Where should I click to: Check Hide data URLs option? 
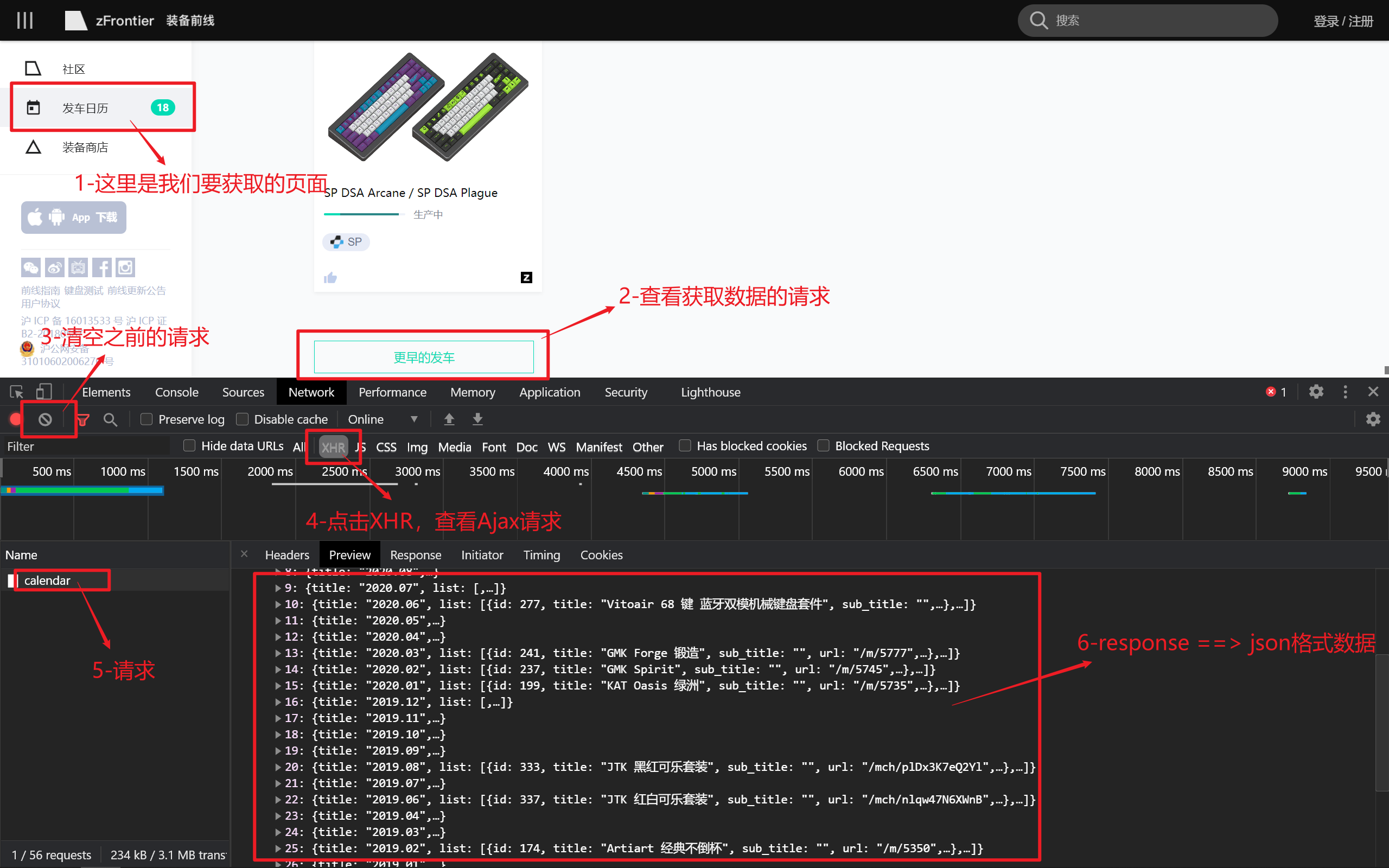[x=189, y=446]
